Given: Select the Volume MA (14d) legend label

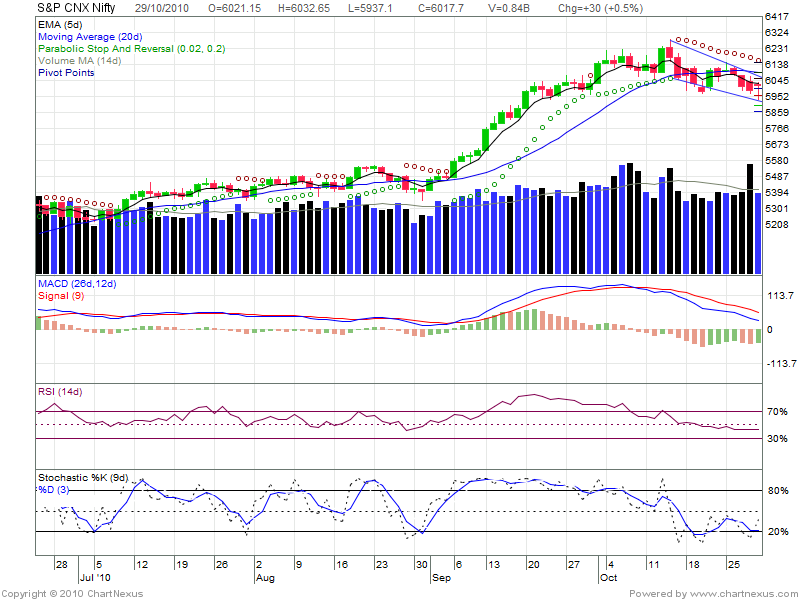Looking at the screenshot, I should 79,61.
